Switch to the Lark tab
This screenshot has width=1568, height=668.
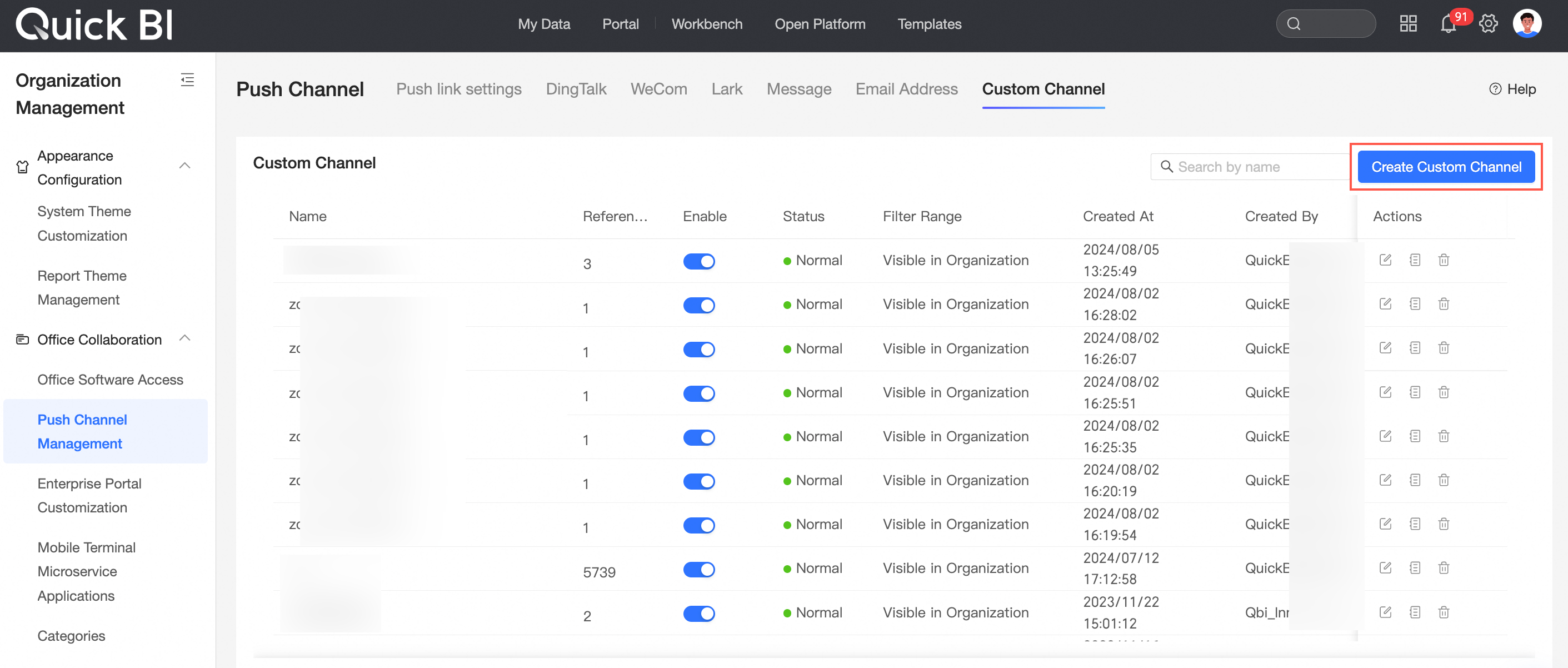[x=727, y=89]
